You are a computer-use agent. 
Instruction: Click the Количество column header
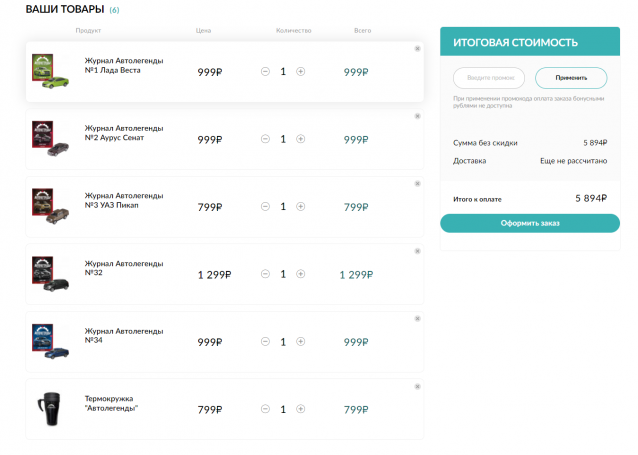pos(293,31)
